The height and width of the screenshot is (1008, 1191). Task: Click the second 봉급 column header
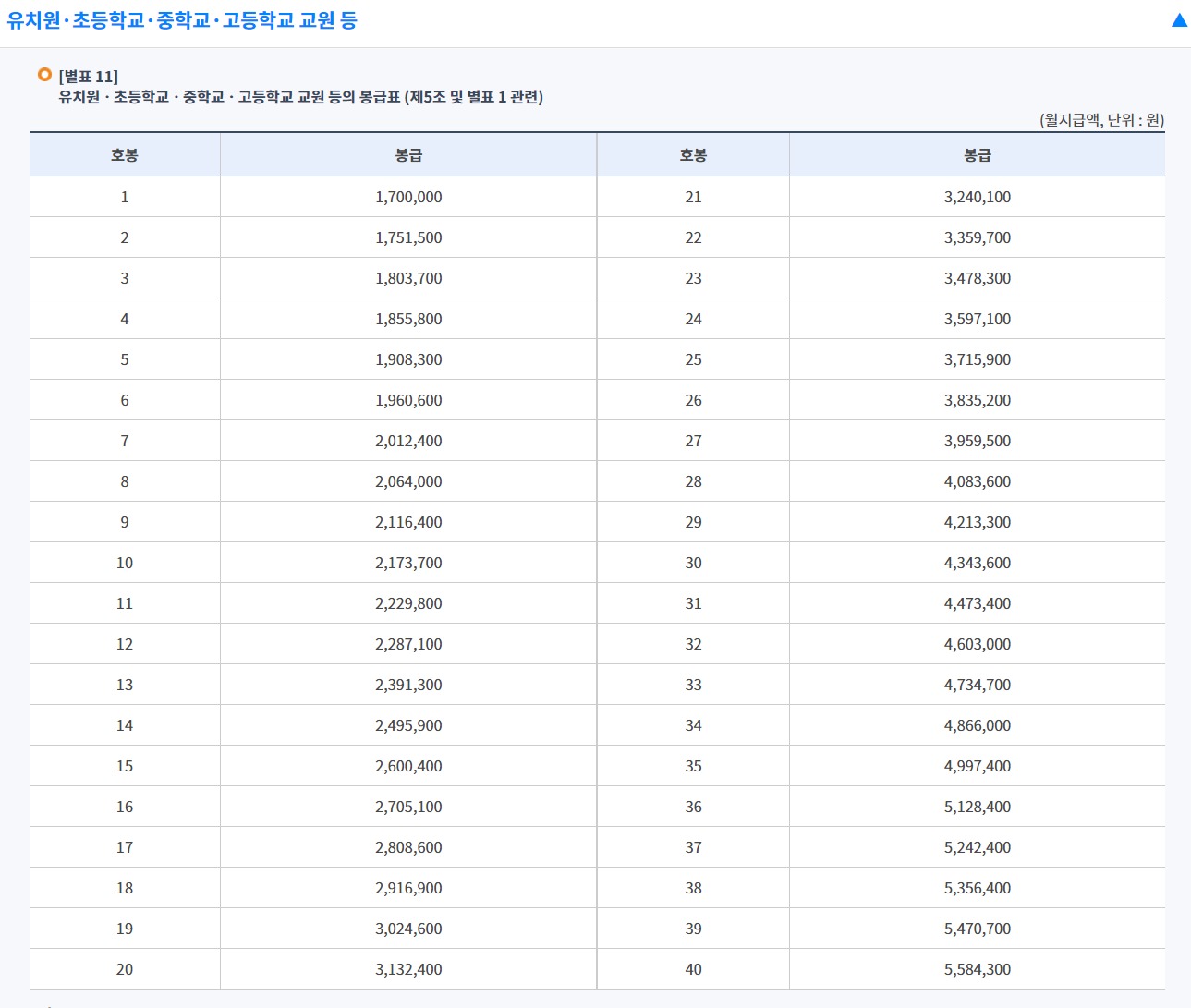click(978, 155)
